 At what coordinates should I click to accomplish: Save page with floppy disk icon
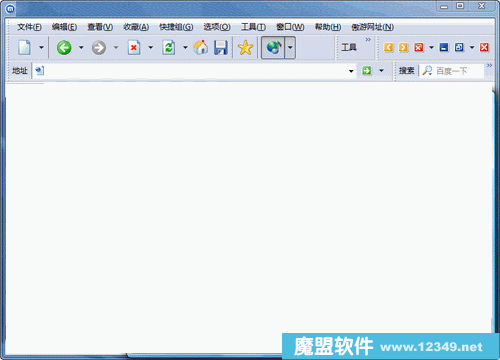tap(221, 48)
